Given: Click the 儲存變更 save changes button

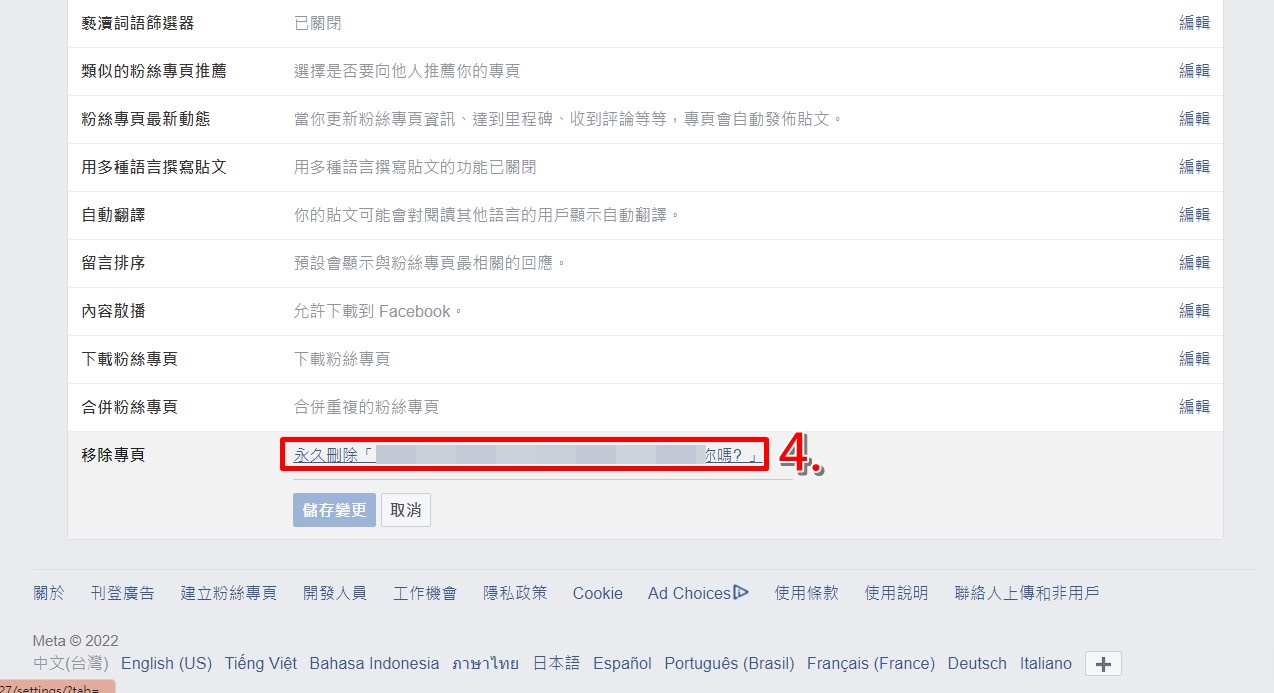Looking at the screenshot, I should click(334, 510).
